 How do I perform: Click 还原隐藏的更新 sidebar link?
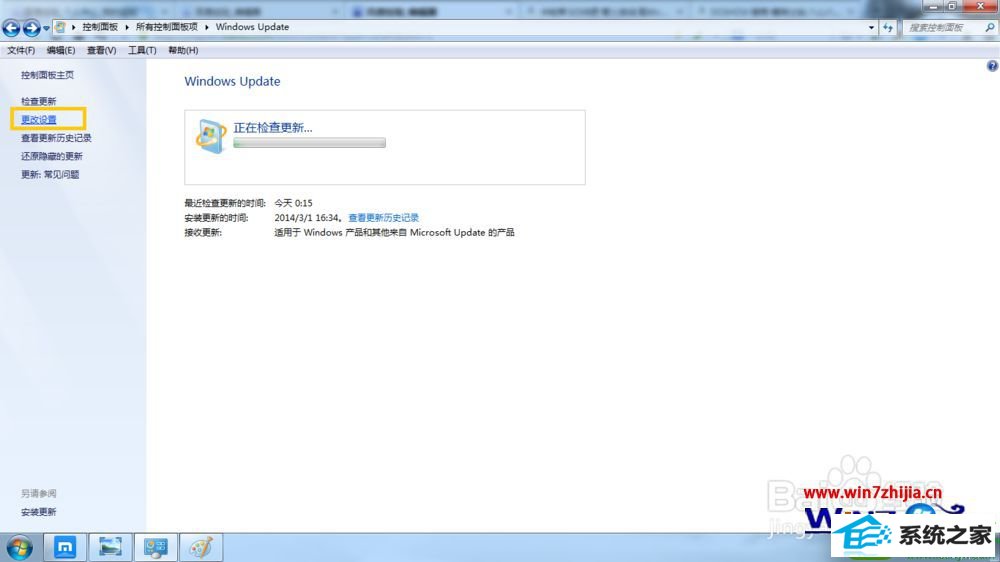click(x=52, y=156)
